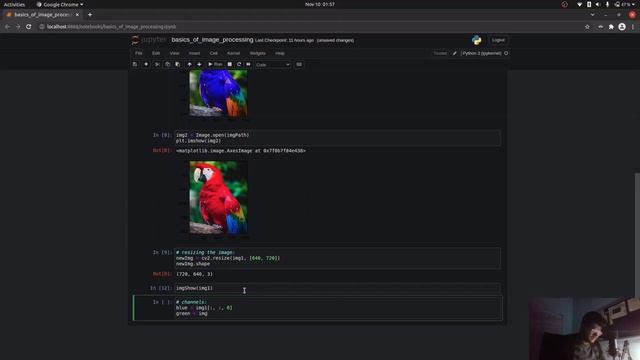Cut selected cells with the scissors icon
The height and width of the screenshot is (360, 640).
[157, 64]
